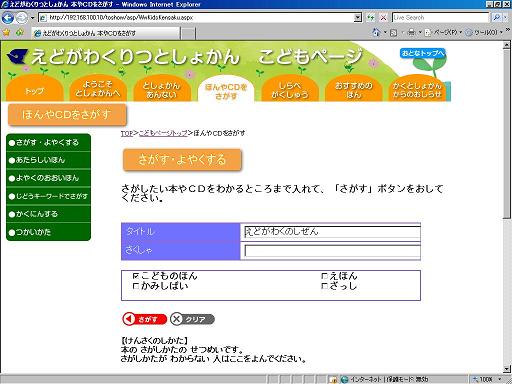Open あたらしいほん in the sidebar
512x384 pixels.
tap(48, 160)
